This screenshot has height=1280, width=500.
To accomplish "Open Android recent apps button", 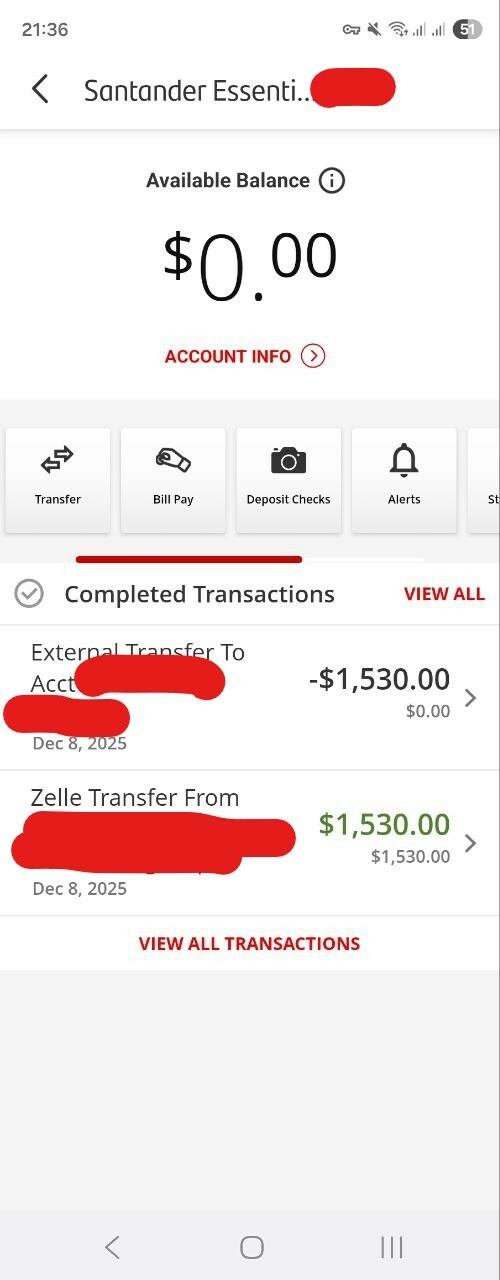I will coord(392,1246).
